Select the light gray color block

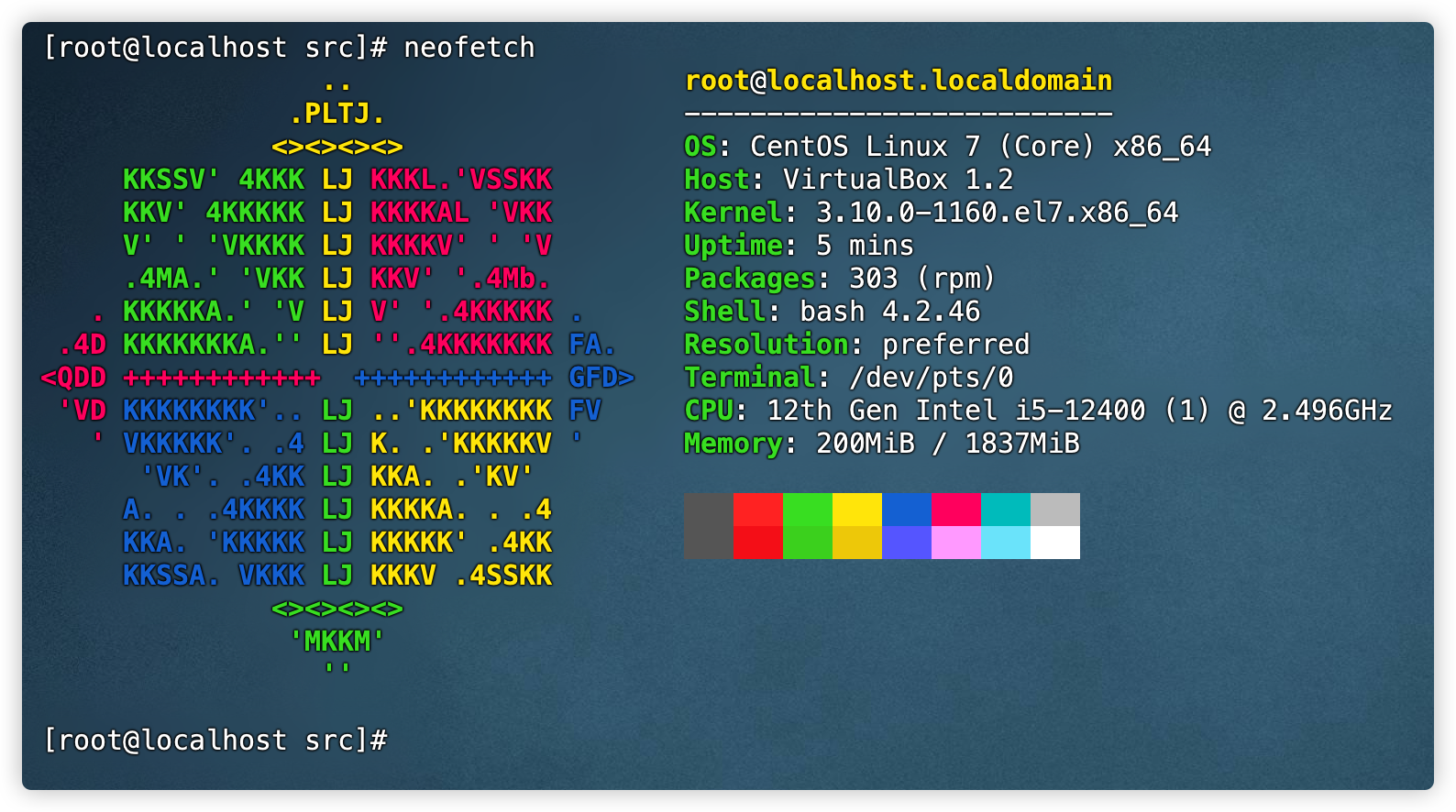(1054, 510)
